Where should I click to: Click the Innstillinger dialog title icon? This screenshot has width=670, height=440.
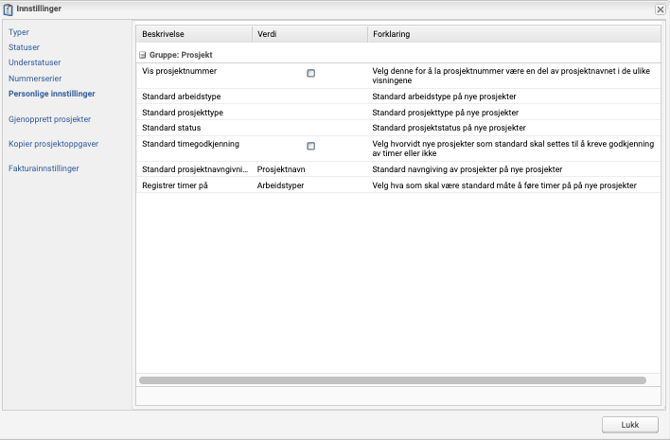(x=9, y=9)
